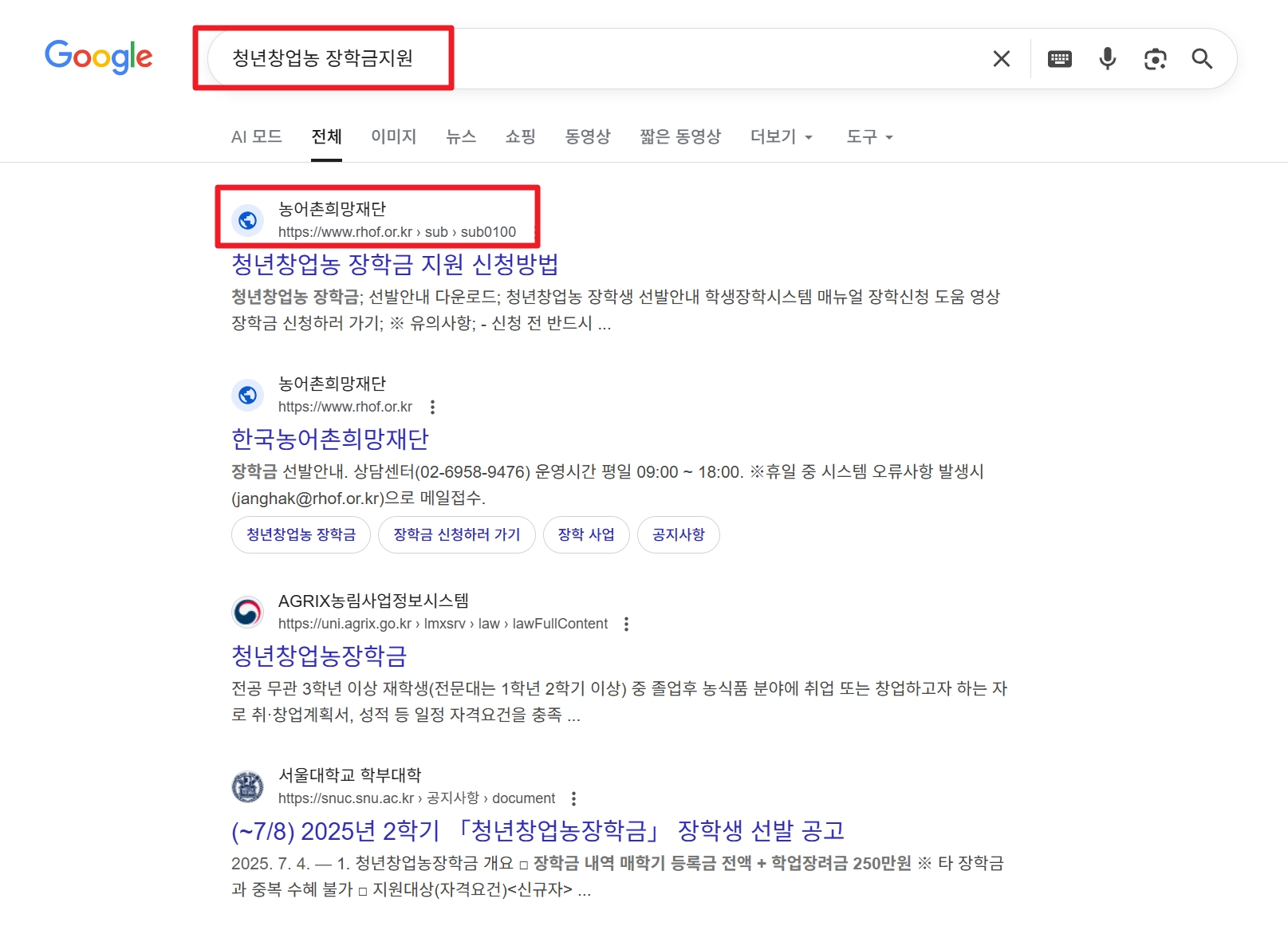
Task: Click the 서울대학교 학부대학 site favicon
Action: pos(248,786)
